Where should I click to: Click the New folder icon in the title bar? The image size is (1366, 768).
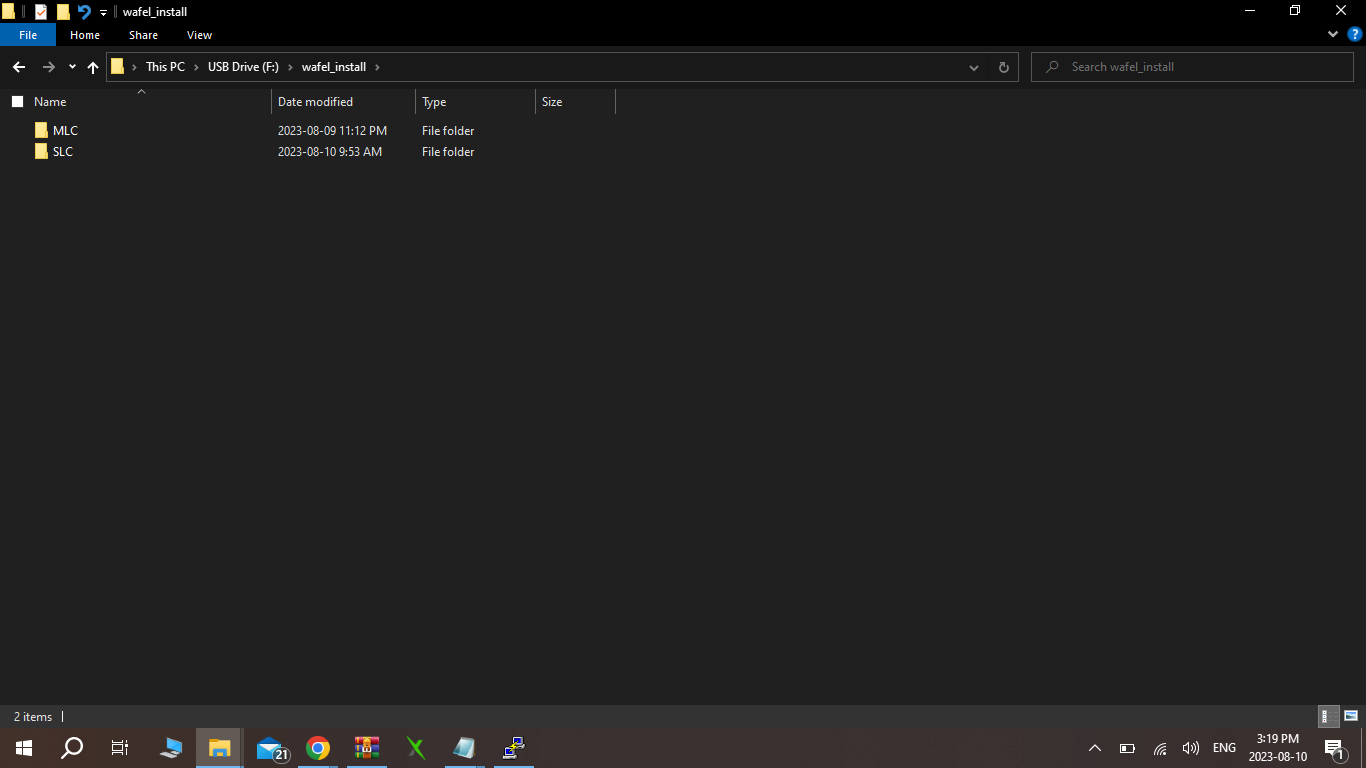tap(63, 12)
